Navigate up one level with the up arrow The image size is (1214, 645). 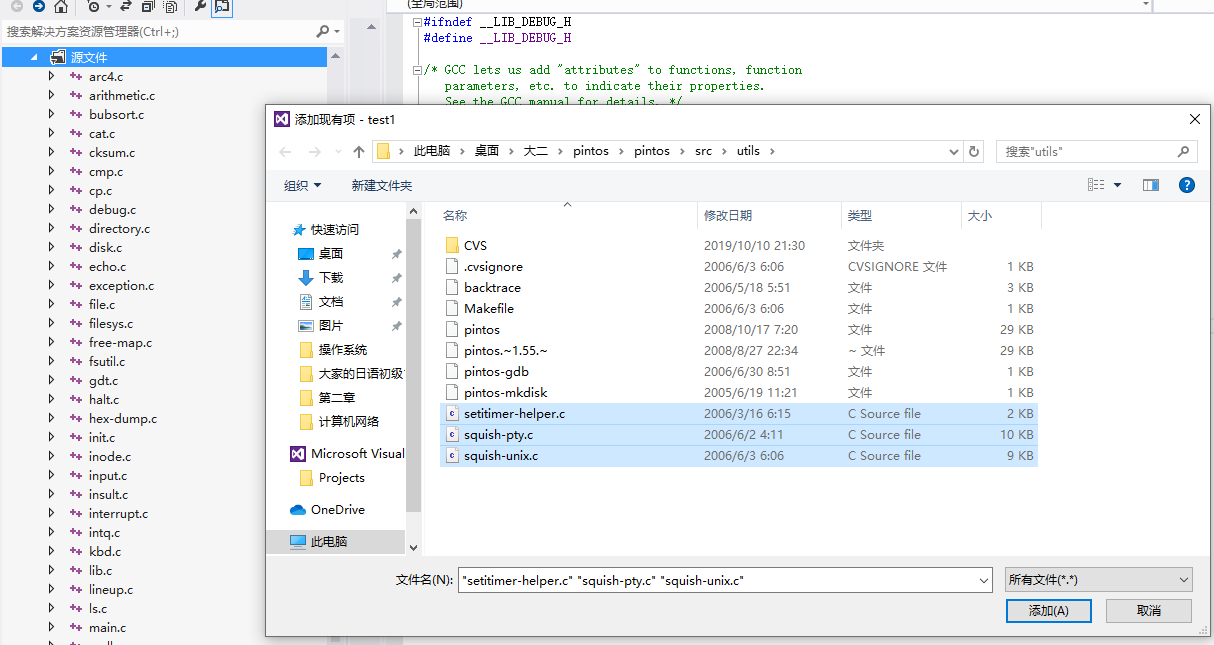point(359,150)
